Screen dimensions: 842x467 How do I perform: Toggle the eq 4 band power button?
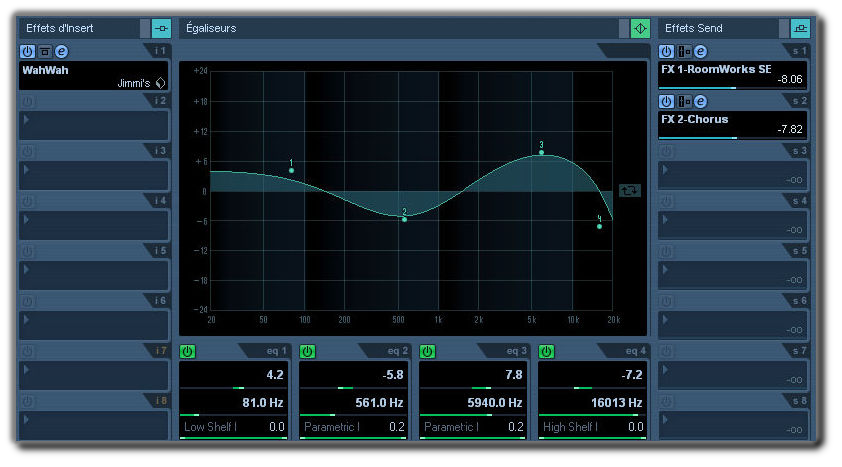point(546,351)
